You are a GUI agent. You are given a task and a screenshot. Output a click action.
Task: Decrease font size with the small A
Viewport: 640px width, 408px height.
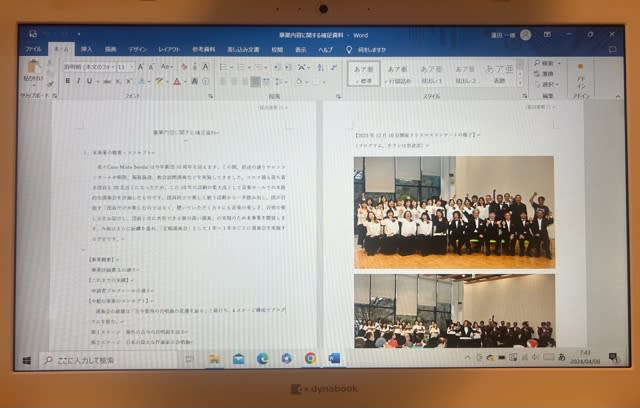151,67
